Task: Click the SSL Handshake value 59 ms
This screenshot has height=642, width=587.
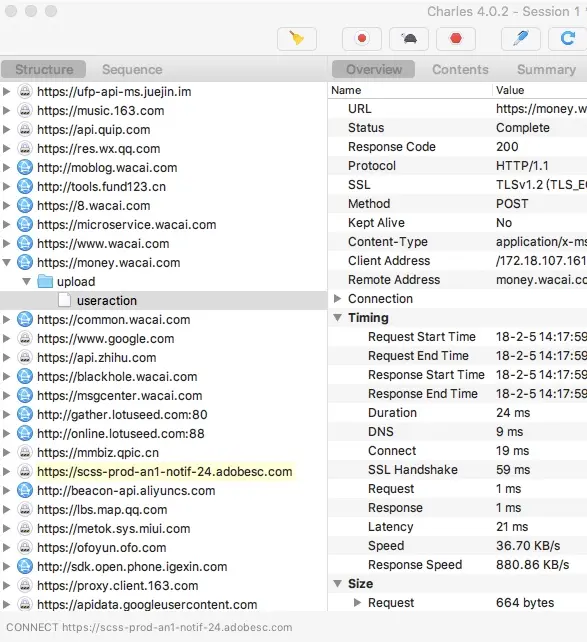Action: [x=513, y=470]
